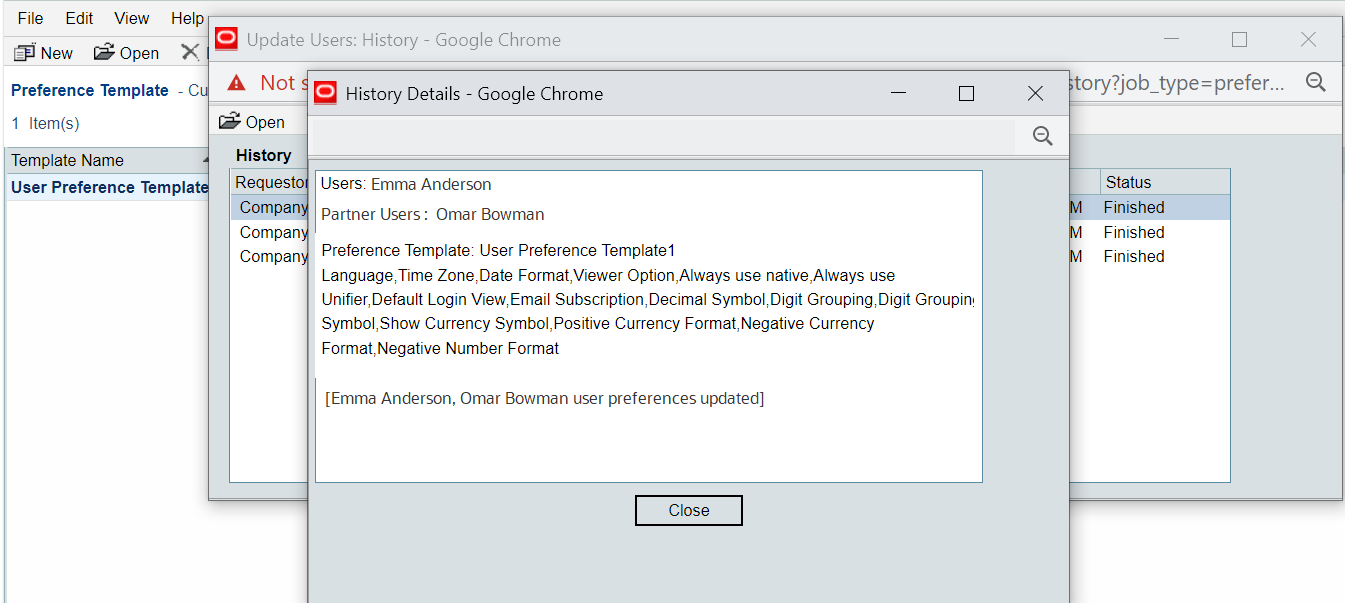Click Oracle icon in Update Users History title
This screenshot has height=603, width=1345.
[227, 39]
